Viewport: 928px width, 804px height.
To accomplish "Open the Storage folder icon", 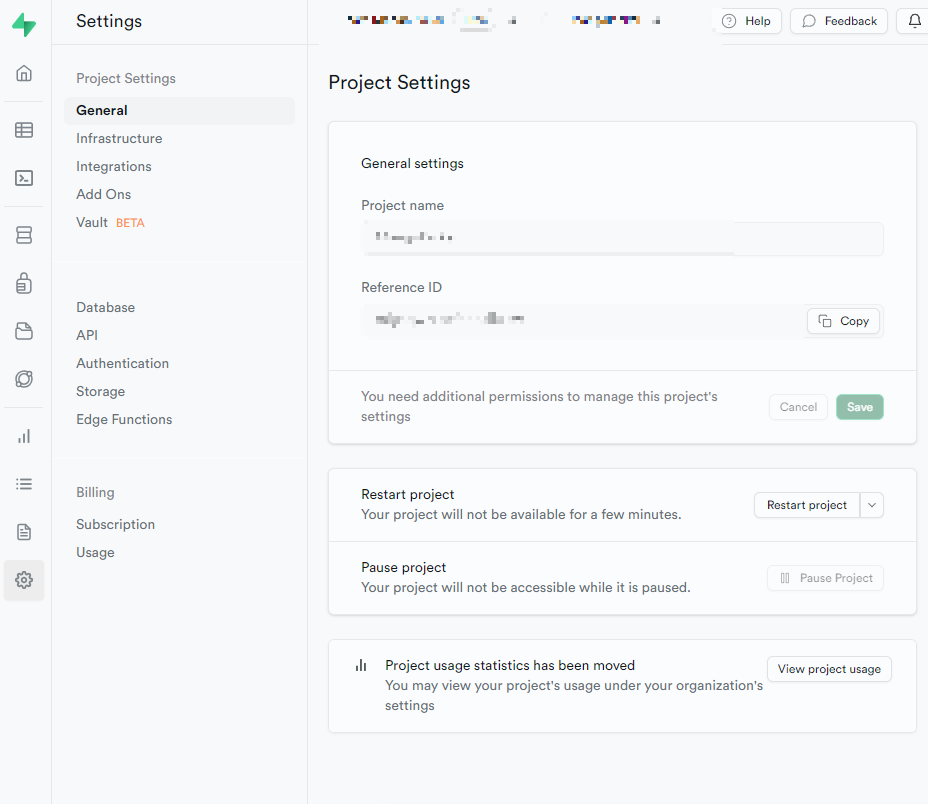I will coord(24,331).
